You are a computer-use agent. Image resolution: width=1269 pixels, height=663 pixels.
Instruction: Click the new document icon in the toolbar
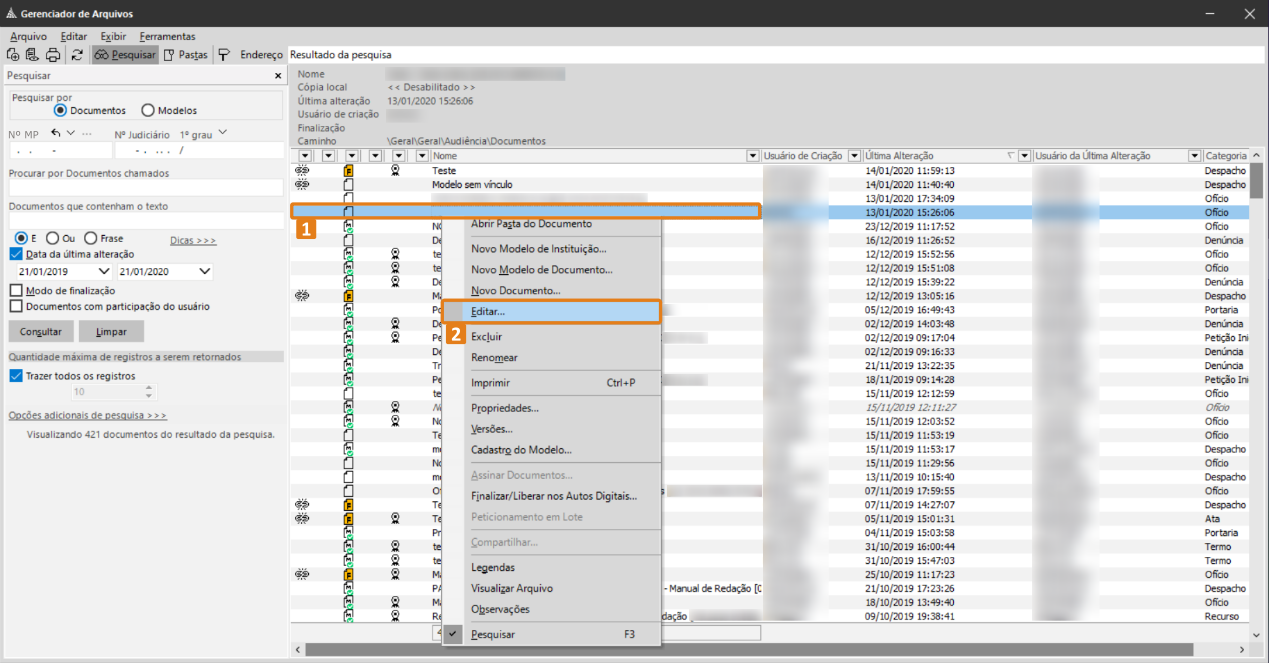pyautogui.click(x=13, y=55)
